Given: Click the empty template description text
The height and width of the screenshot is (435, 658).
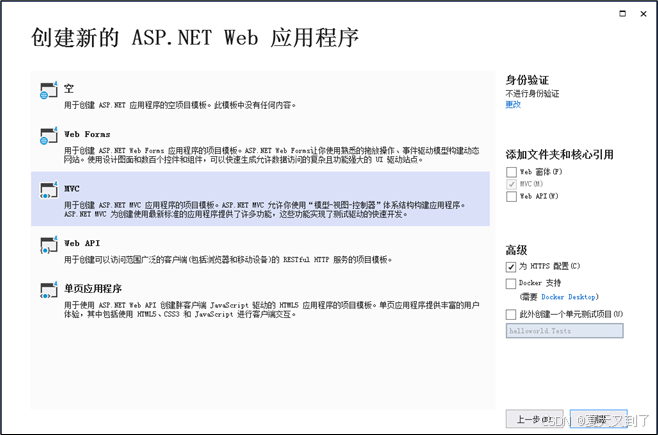Looking at the screenshot, I should coord(180,105).
